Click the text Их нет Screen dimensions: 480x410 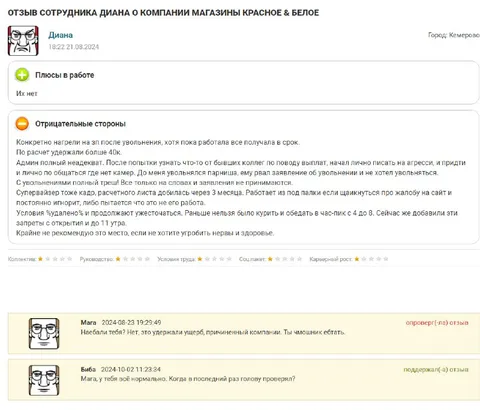(27, 93)
